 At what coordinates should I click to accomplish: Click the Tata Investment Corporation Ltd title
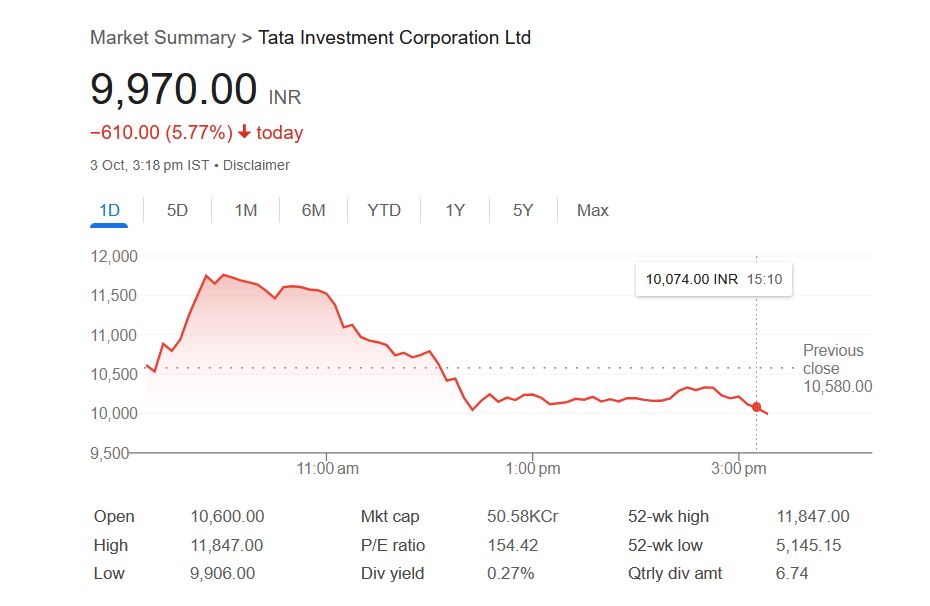tap(395, 38)
